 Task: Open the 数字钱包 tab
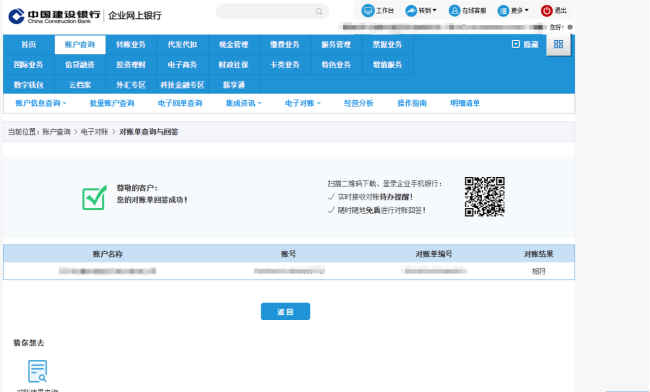(29, 85)
